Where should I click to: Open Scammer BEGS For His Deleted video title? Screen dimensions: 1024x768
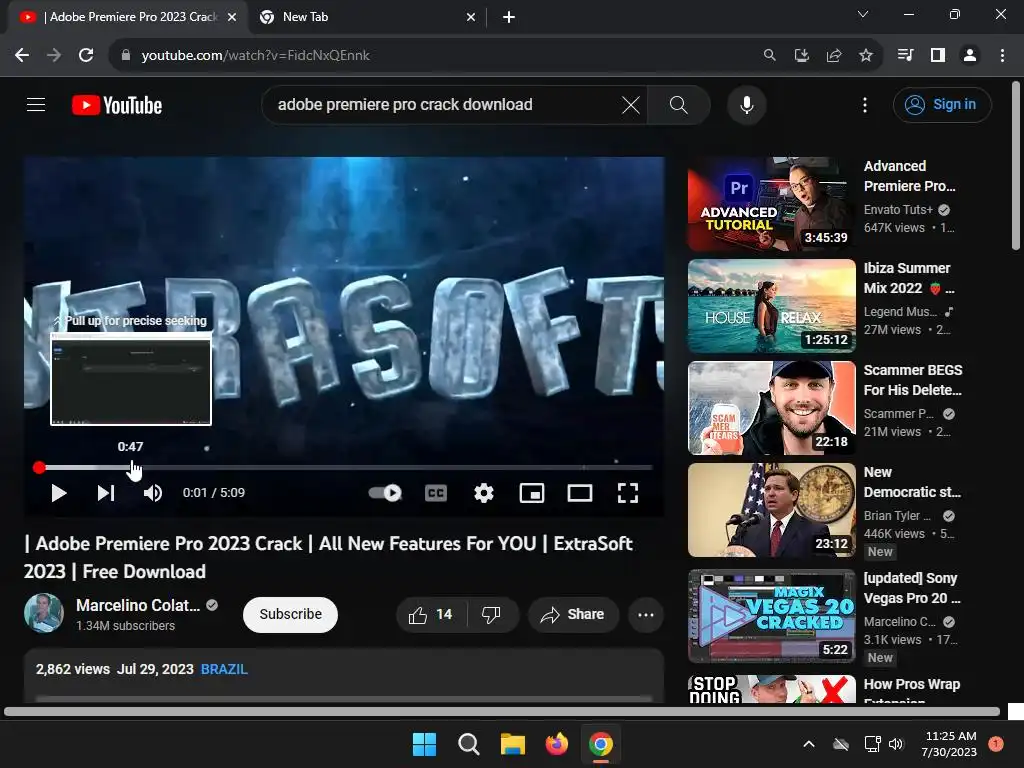[913, 380]
